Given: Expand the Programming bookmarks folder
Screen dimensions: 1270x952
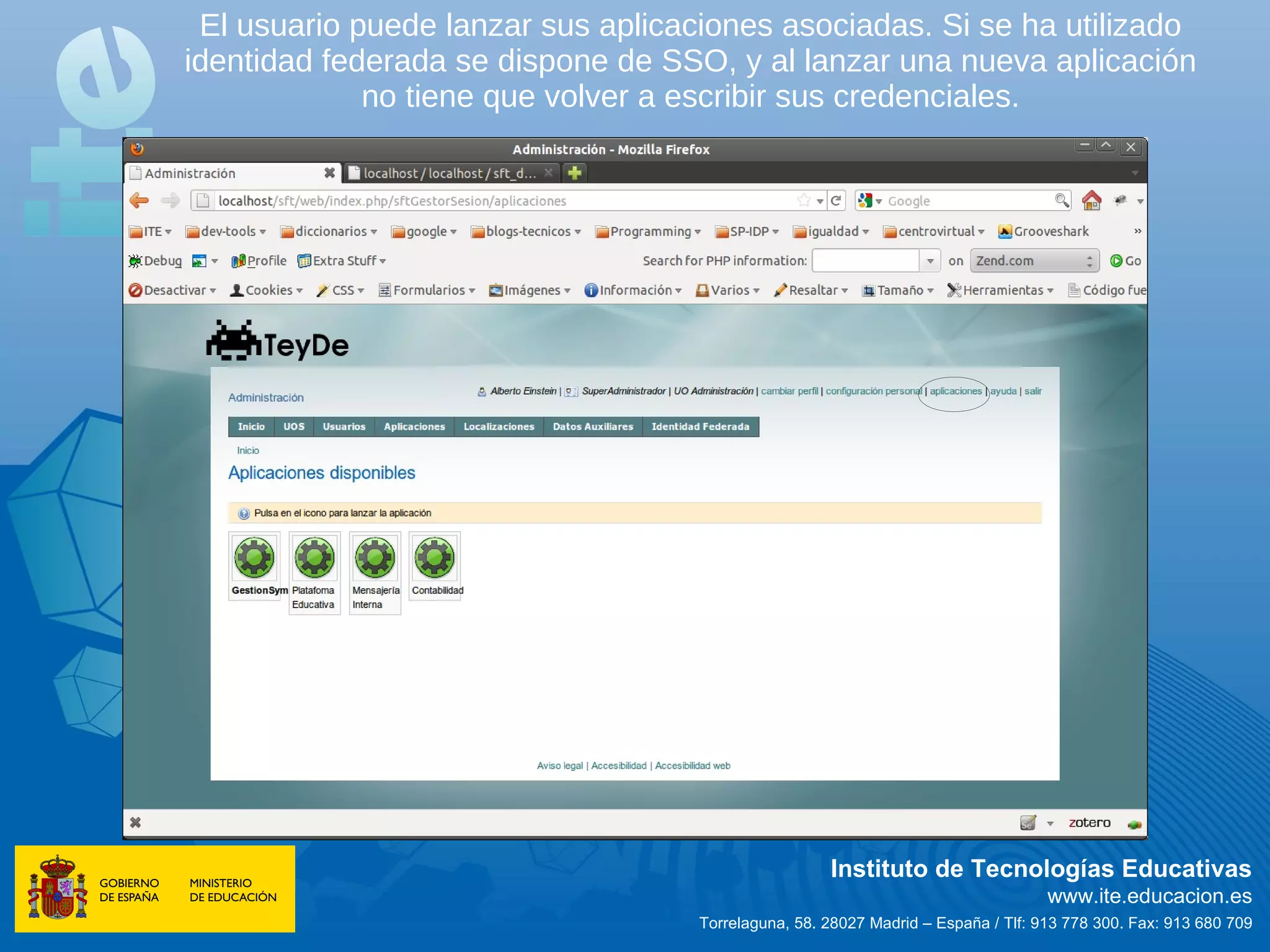Looking at the screenshot, I should click(x=648, y=231).
